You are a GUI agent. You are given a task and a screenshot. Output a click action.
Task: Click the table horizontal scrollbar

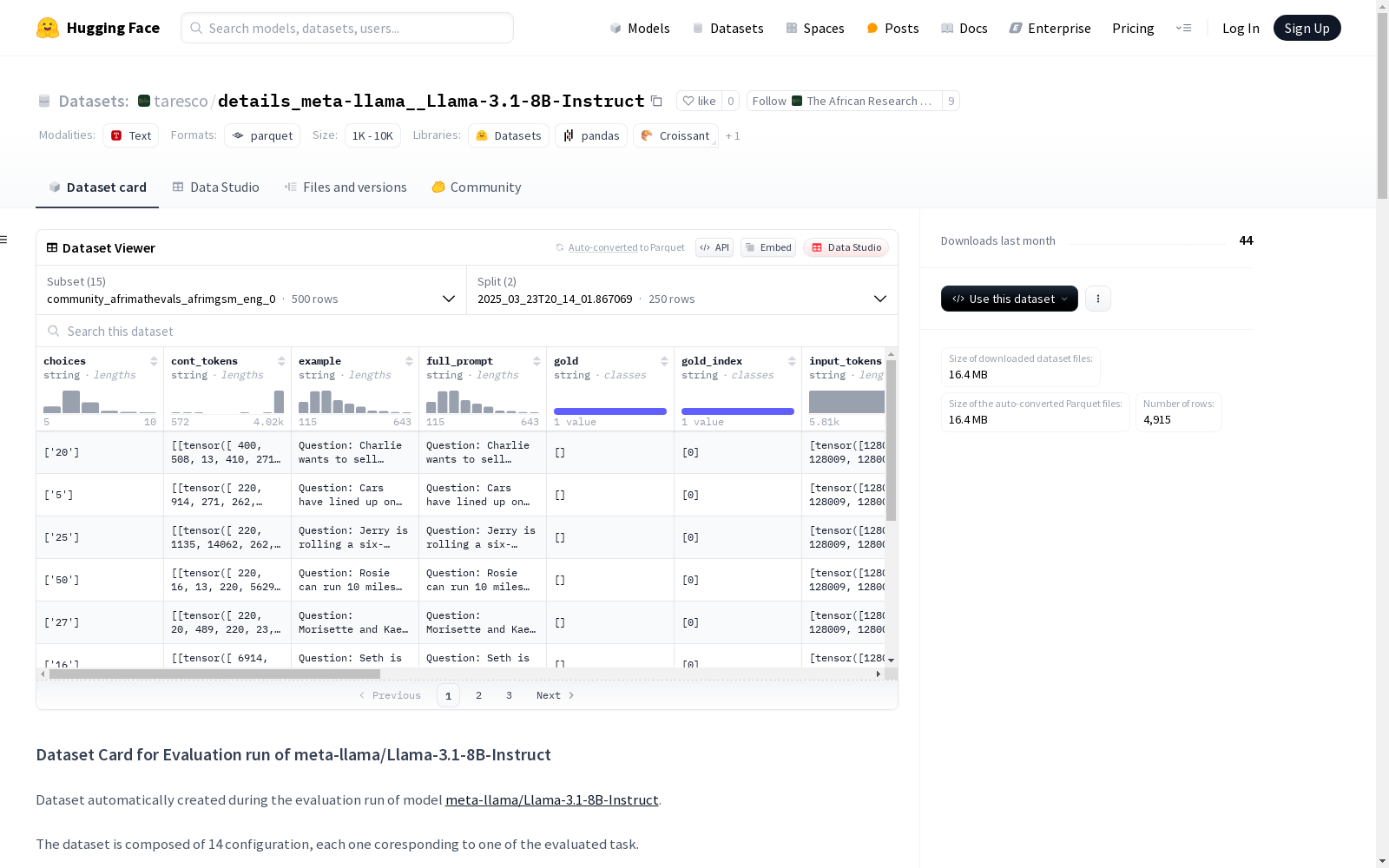click(215, 674)
